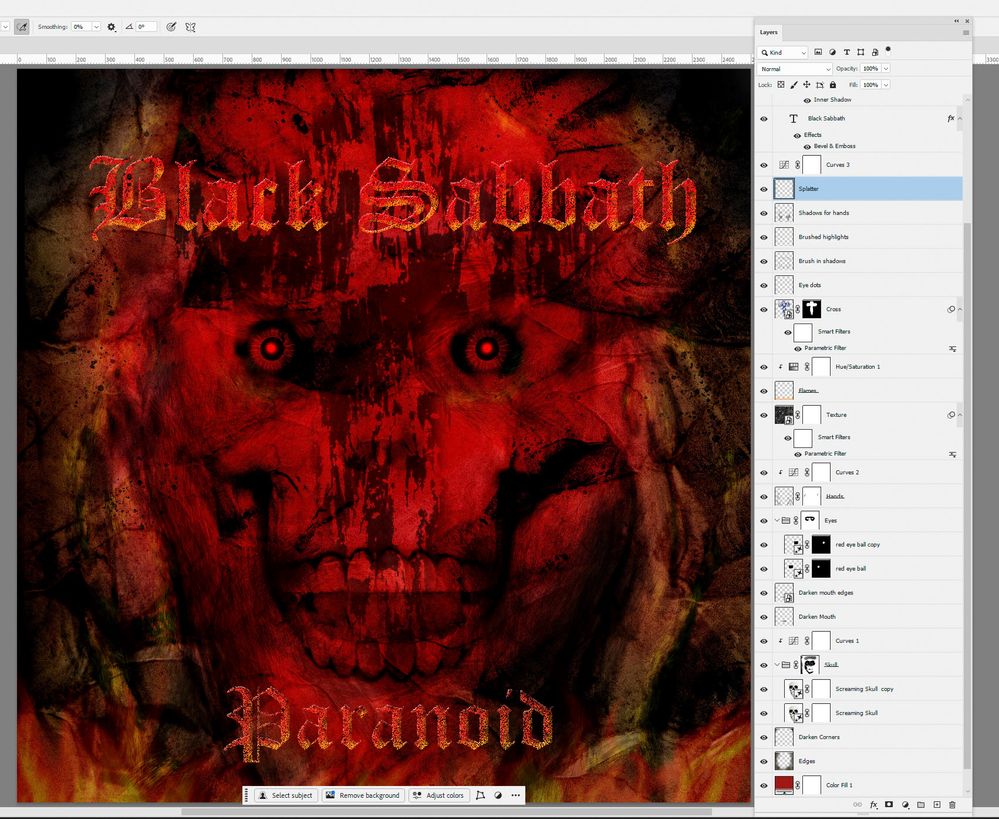The image size is (999, 819).
Task: Collapse the Skull layer group
Action: click(777, 665)
